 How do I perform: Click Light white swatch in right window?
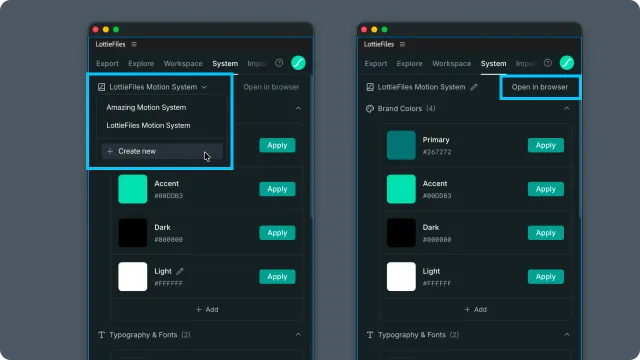click(401, 276)
